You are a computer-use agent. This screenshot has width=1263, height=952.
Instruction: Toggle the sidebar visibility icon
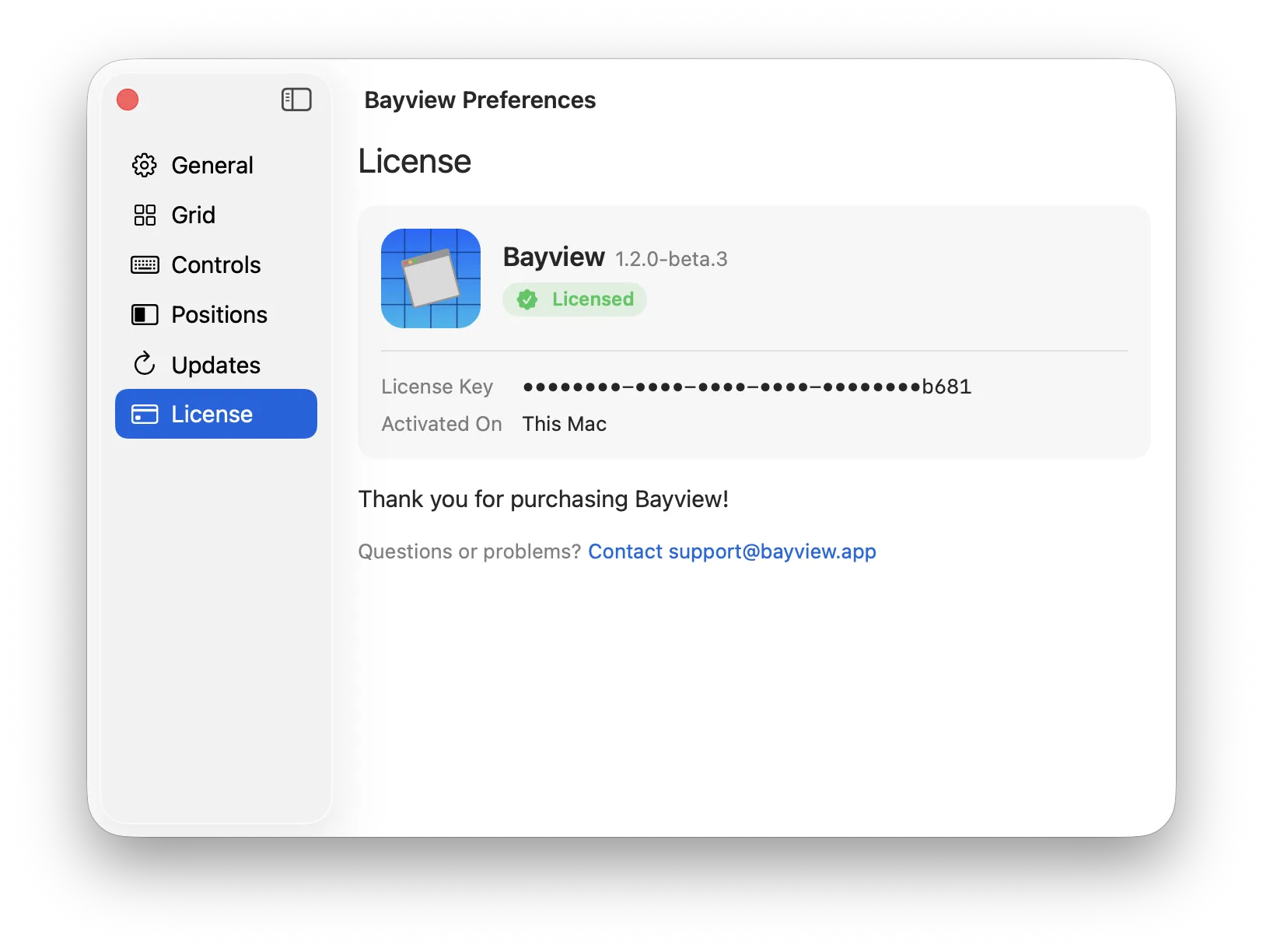[x=296, y=100]
